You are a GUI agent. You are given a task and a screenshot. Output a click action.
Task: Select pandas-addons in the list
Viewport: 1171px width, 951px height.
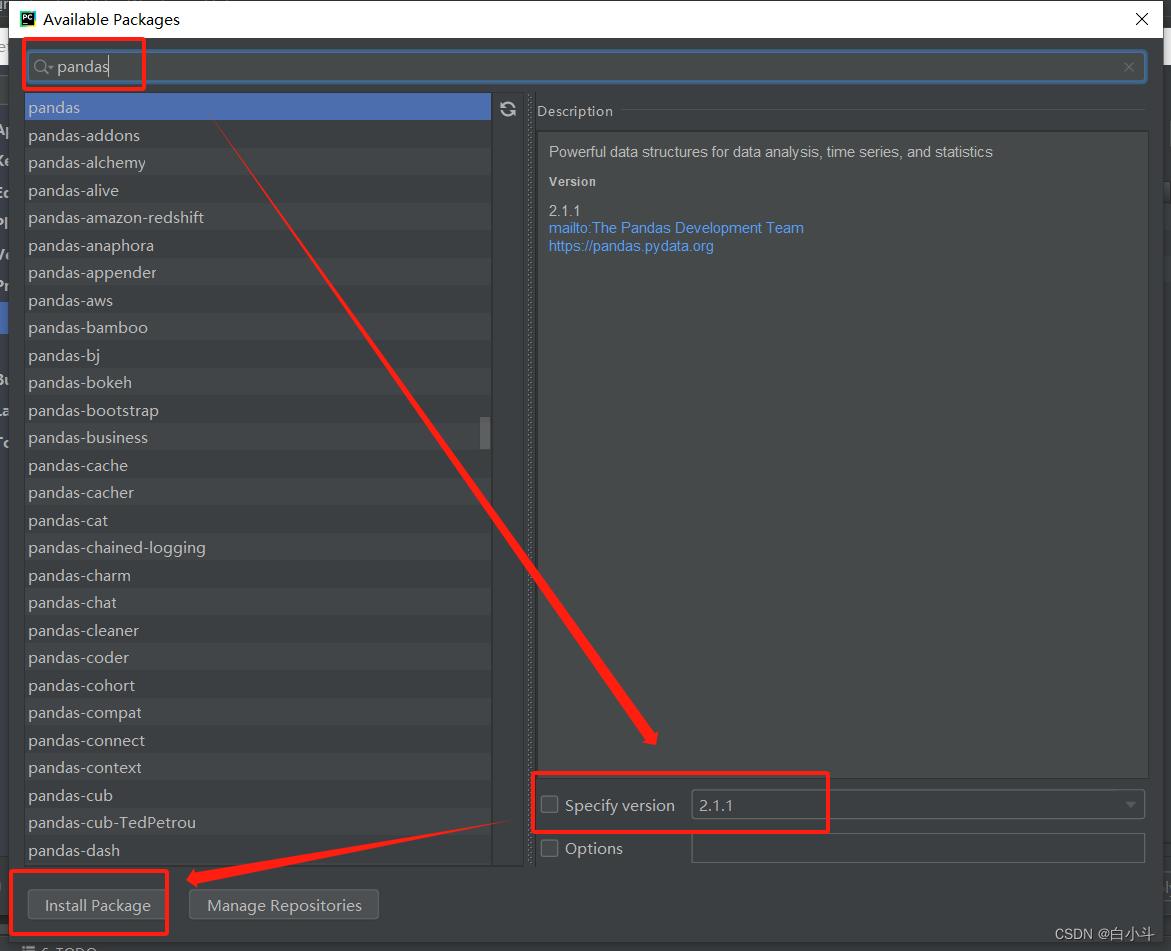(258, 135)
